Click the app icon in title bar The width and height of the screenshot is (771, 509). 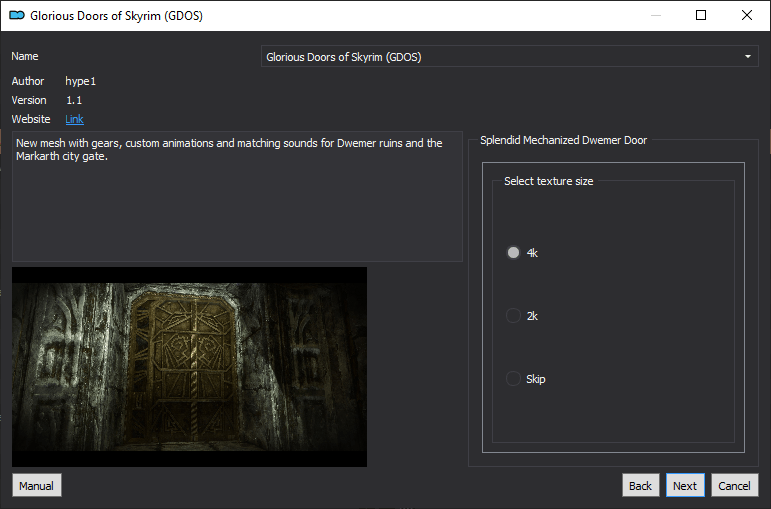(17, 15)
